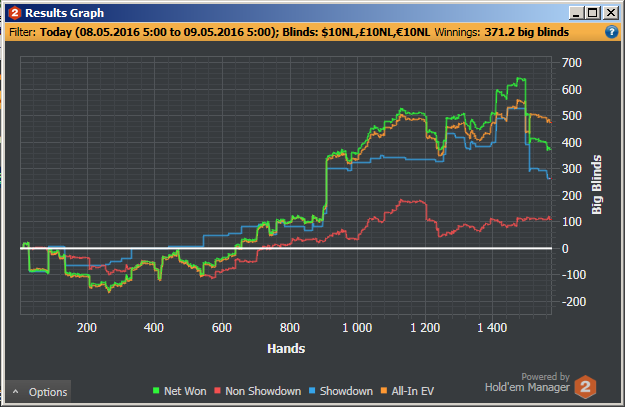Click the orange All-In EV legend swatch
625x407 pixels.
(384, 391)
